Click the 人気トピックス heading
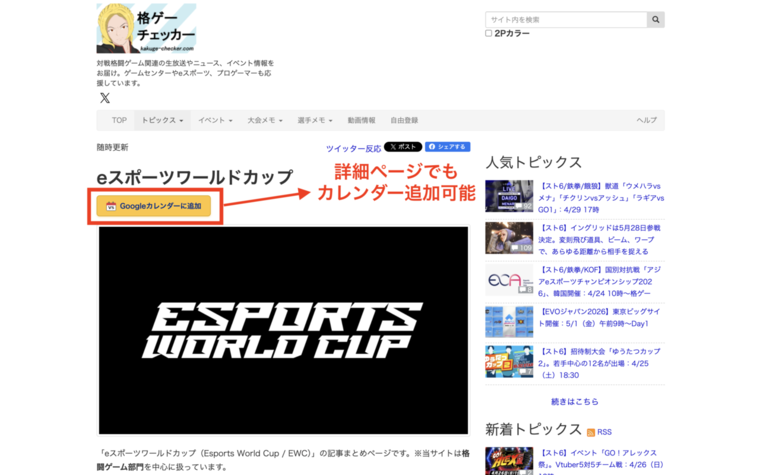This screenshot has width=760, height=475. [533, 162]
